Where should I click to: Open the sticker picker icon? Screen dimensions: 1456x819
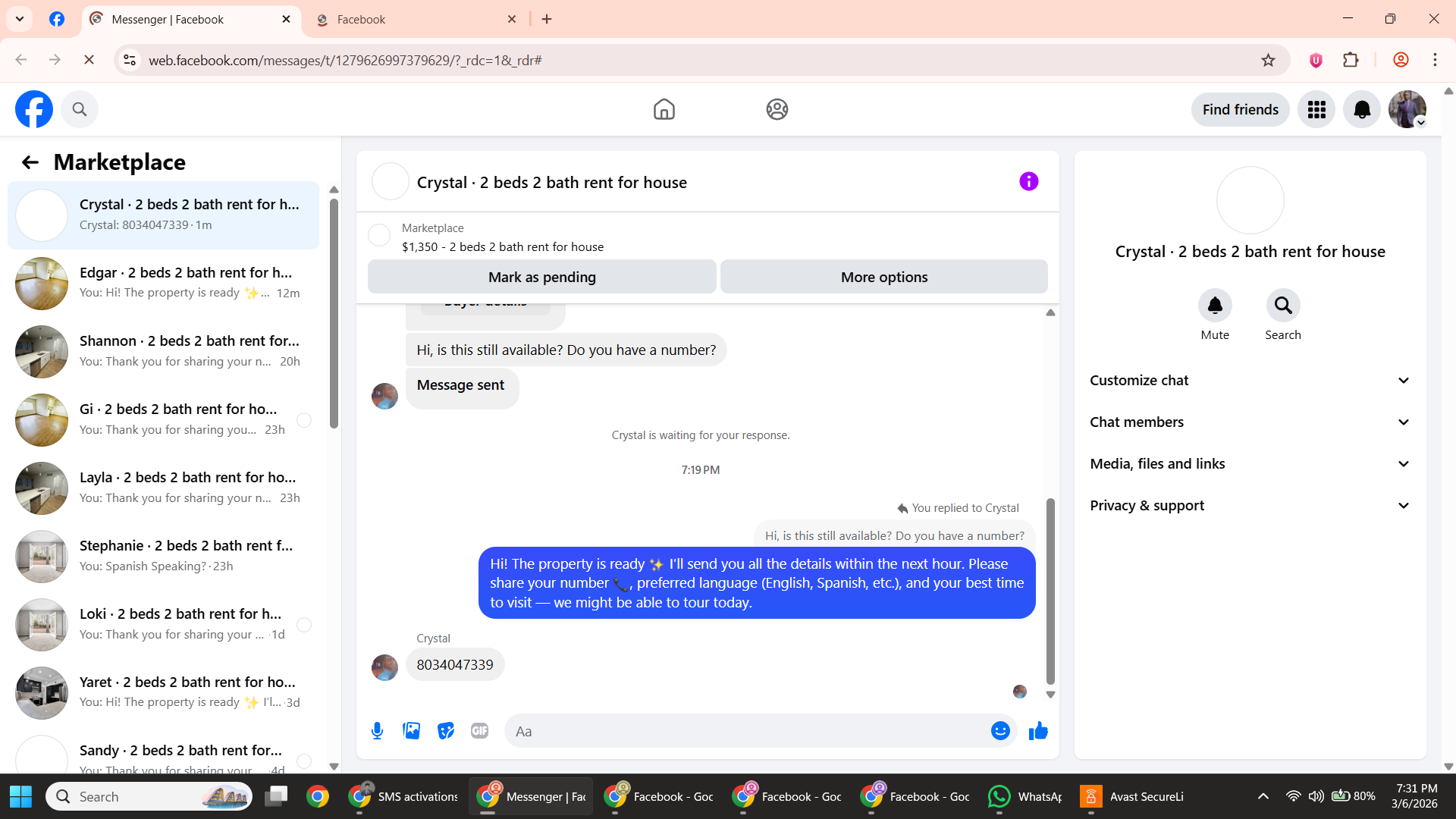(446, 731)
